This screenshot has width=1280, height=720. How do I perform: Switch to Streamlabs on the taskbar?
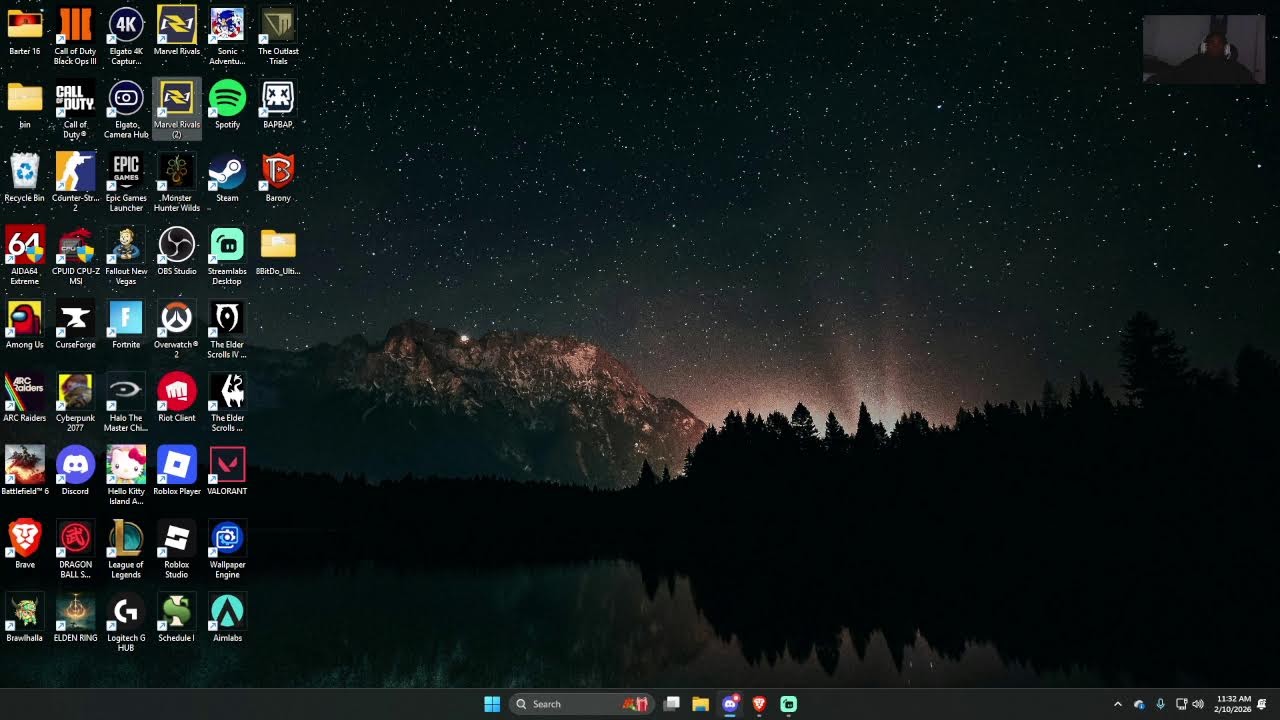788,704
